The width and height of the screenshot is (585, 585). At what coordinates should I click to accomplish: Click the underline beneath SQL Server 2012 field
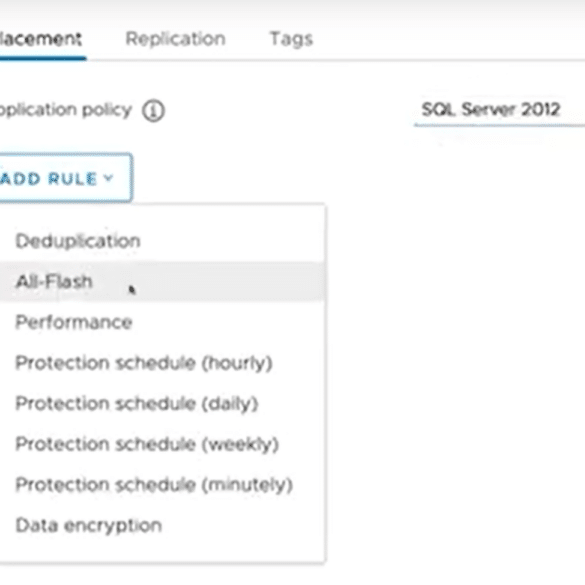[499, 125]
